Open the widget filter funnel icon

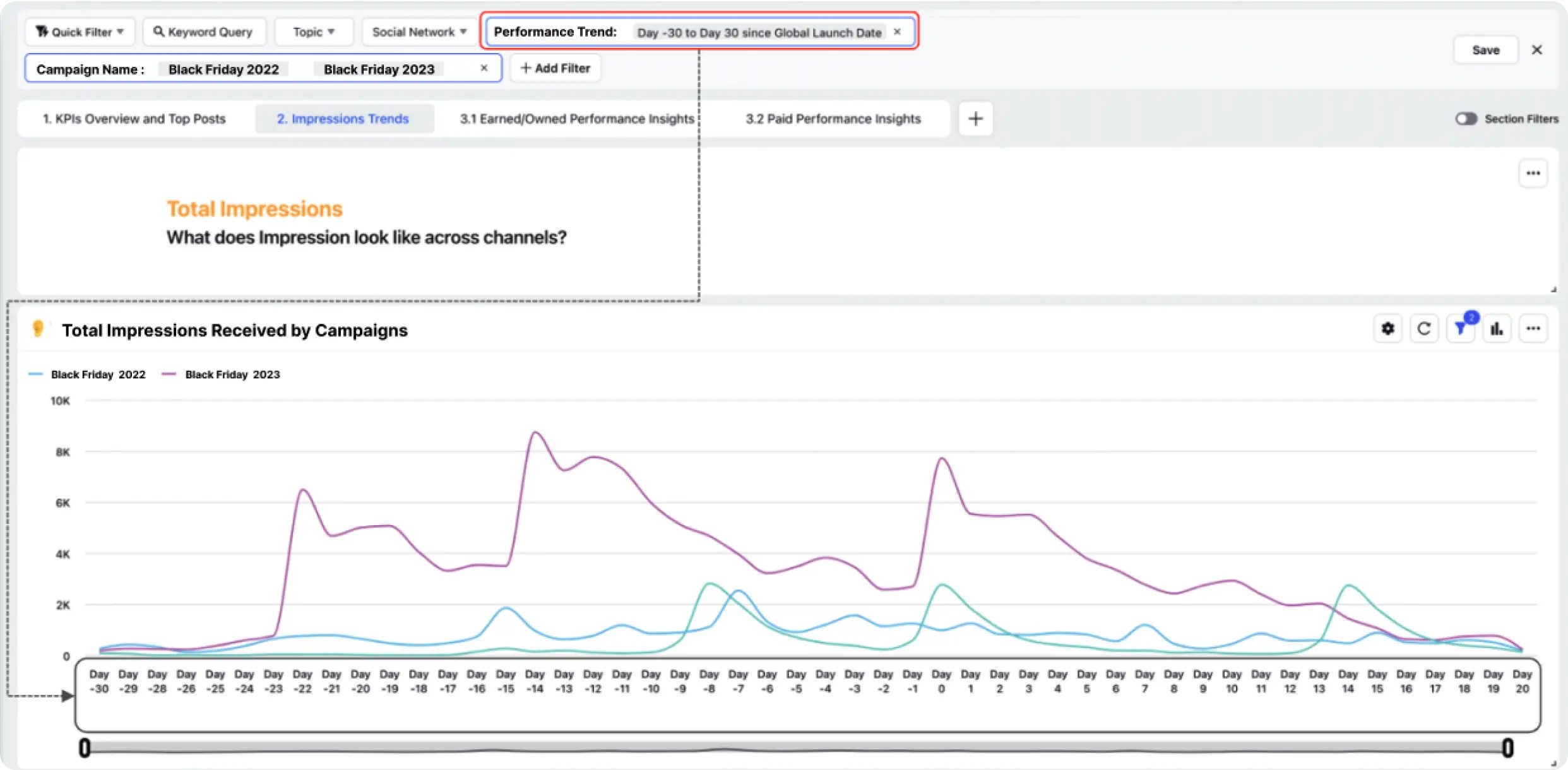[x=1460, y=329]
